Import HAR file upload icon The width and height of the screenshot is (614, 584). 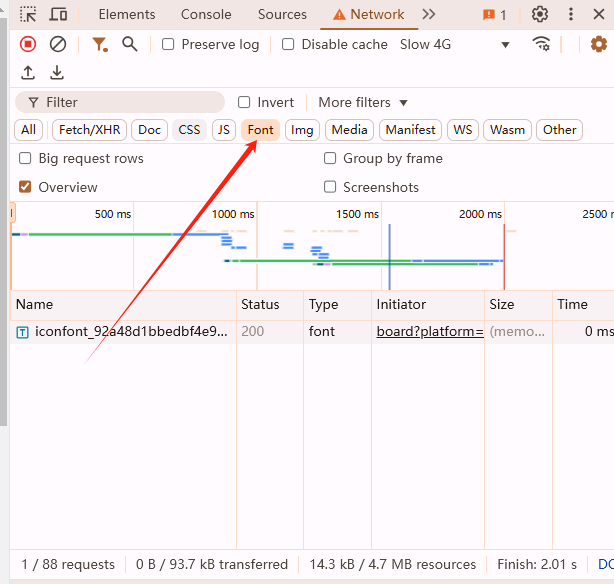click(28, 72)
